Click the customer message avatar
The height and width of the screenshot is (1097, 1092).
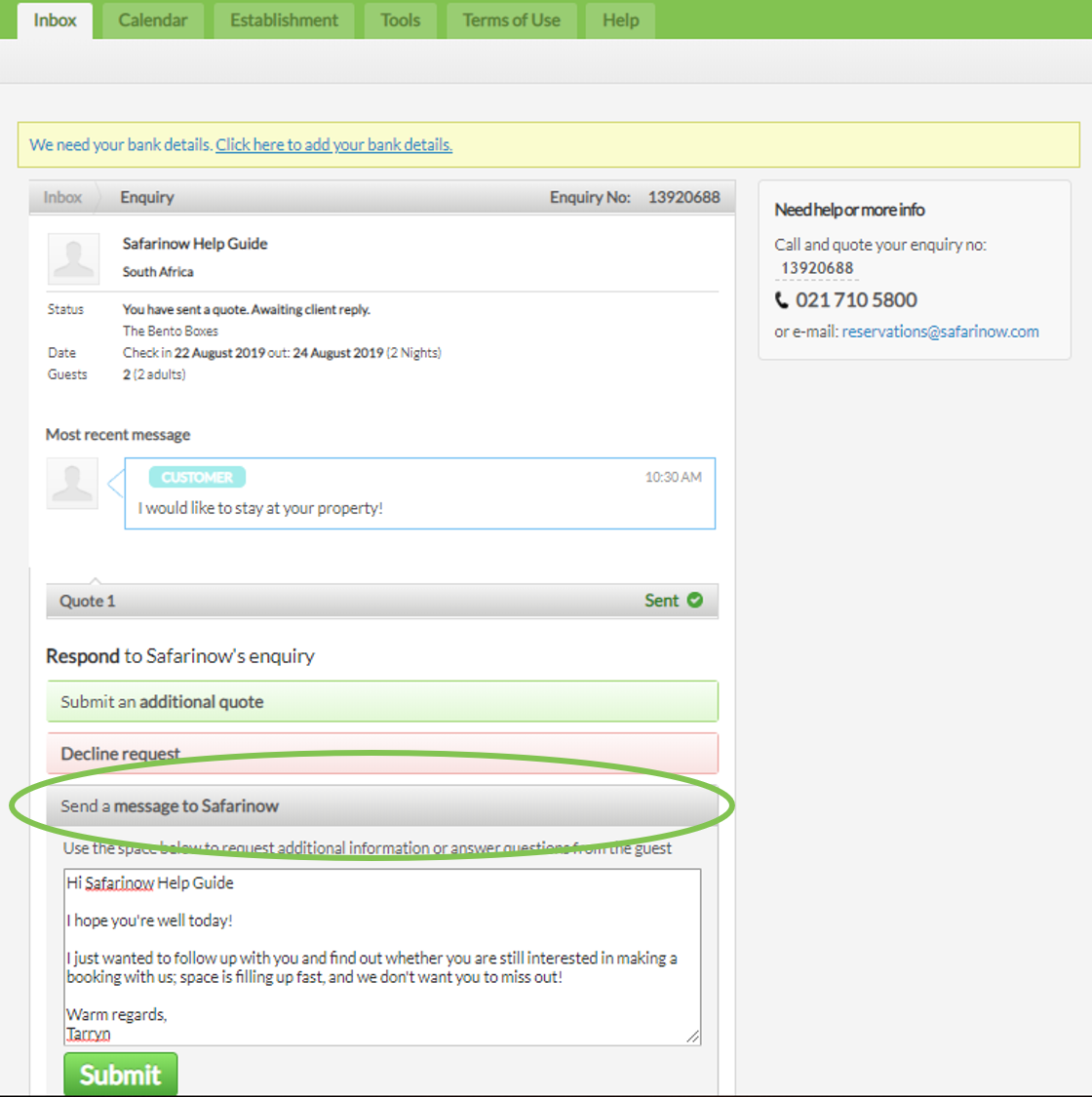pyautogui.click(x=72, y=484)
